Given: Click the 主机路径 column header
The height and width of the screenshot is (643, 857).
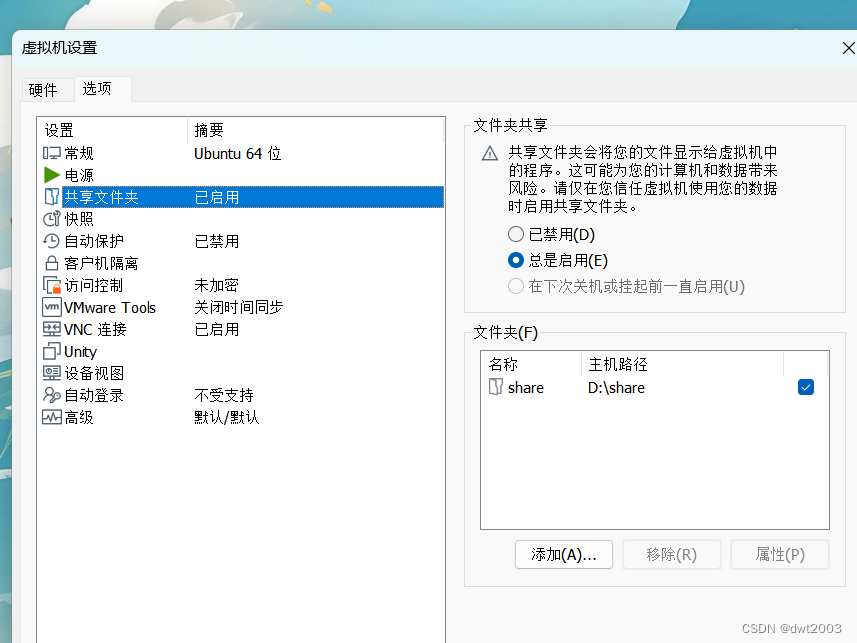Looking at the screenshot, I should (618, 364).
